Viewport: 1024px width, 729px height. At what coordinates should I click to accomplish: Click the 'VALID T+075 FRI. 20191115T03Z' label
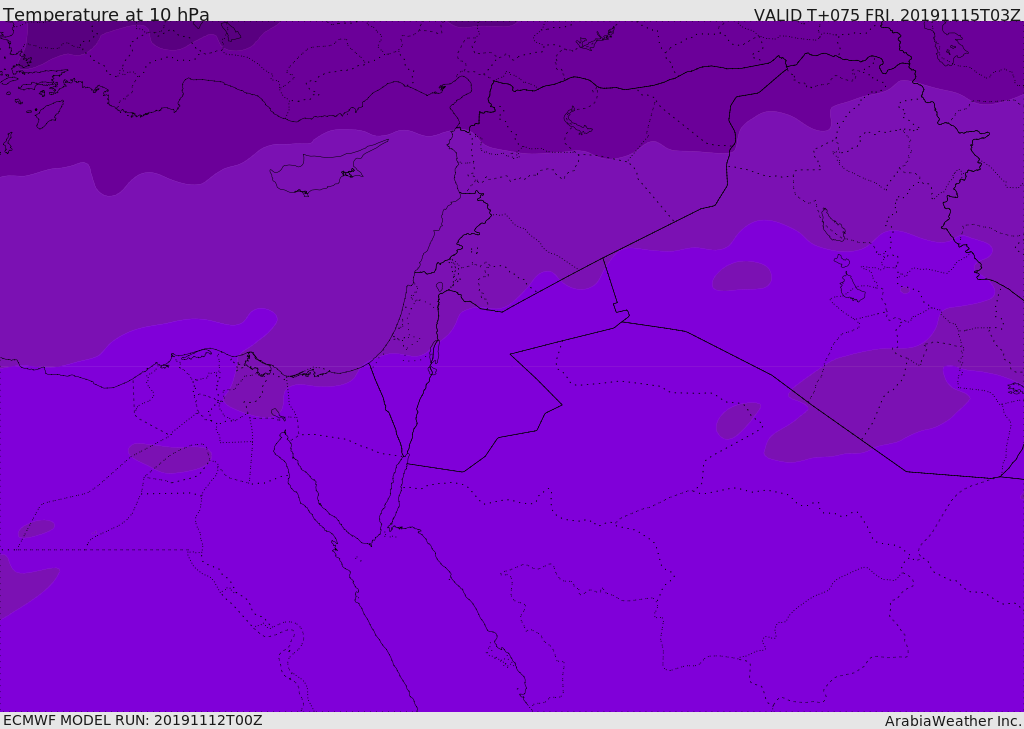tap(887, 15)
